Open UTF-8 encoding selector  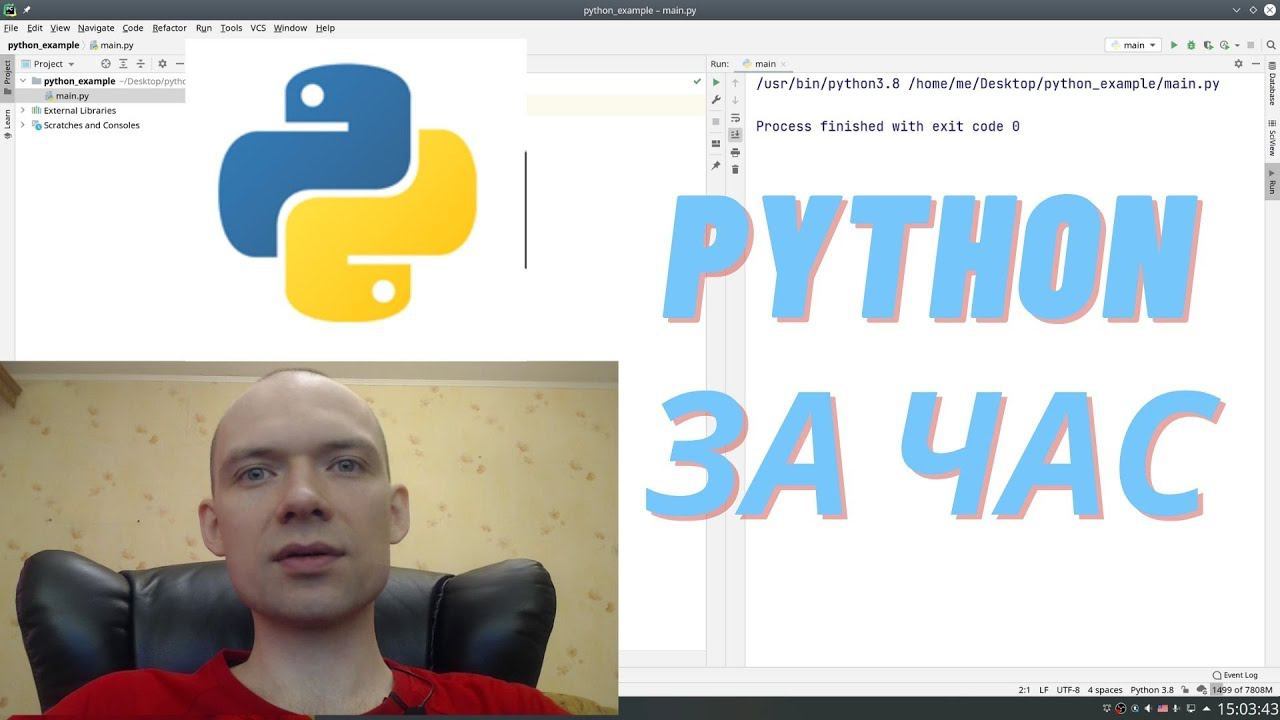tap(1068, 690)
